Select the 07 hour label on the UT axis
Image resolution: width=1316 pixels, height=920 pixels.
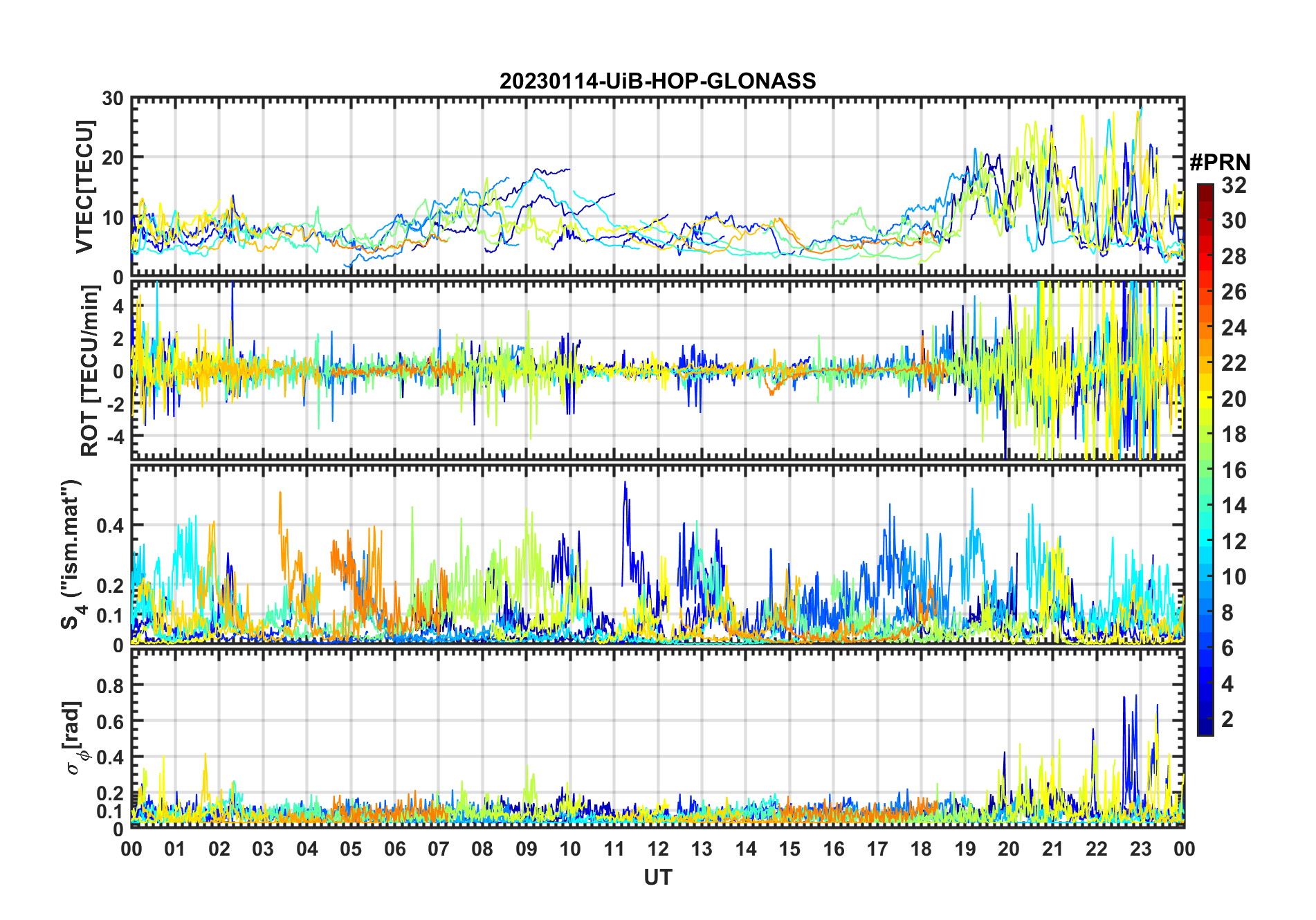click(x=439, y=849)
